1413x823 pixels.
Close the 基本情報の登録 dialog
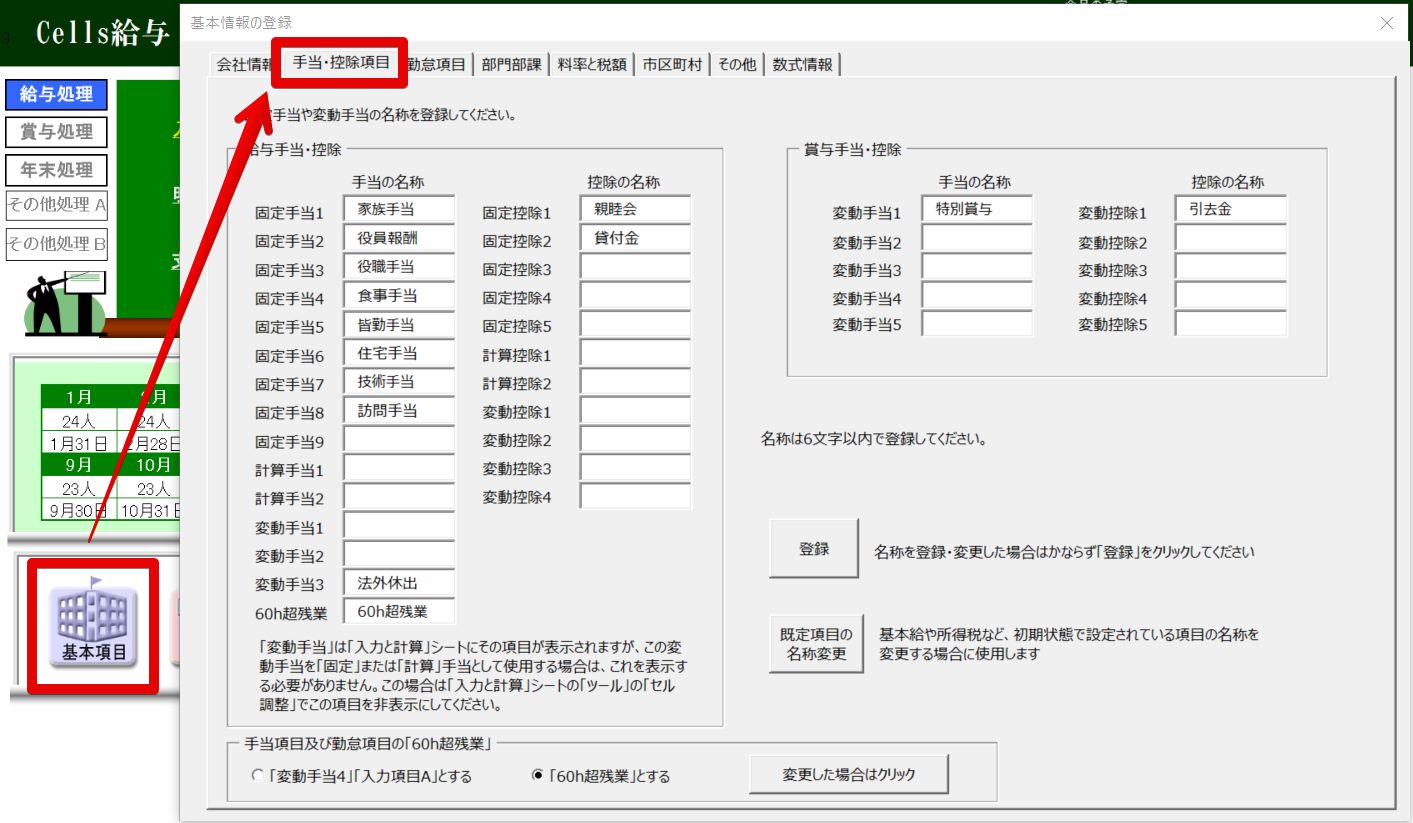point(1386,23)
